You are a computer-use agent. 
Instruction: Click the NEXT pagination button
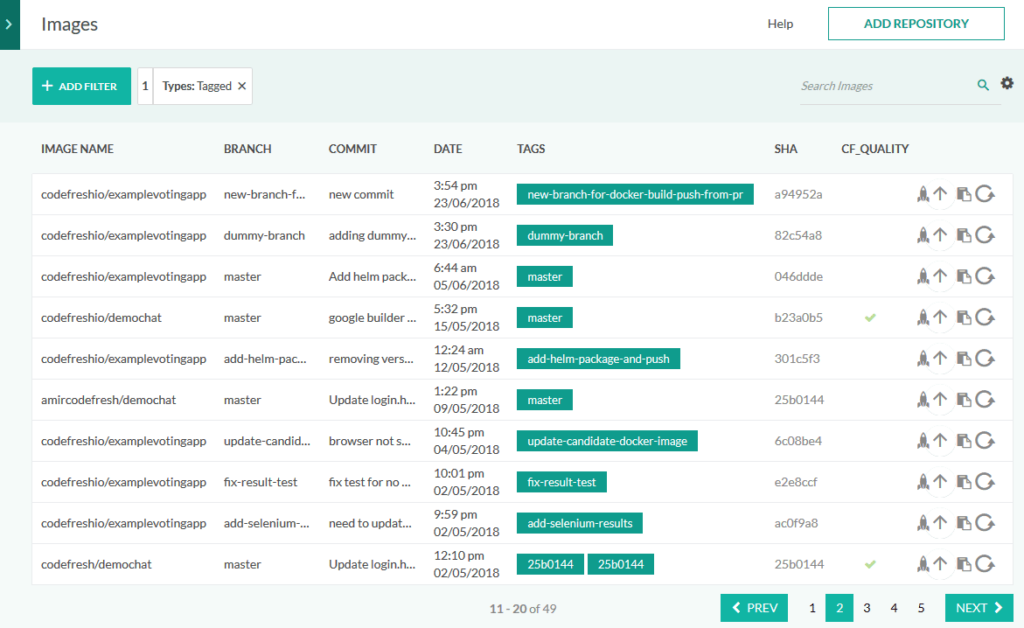pyautogui.click(x=978, y=607)
